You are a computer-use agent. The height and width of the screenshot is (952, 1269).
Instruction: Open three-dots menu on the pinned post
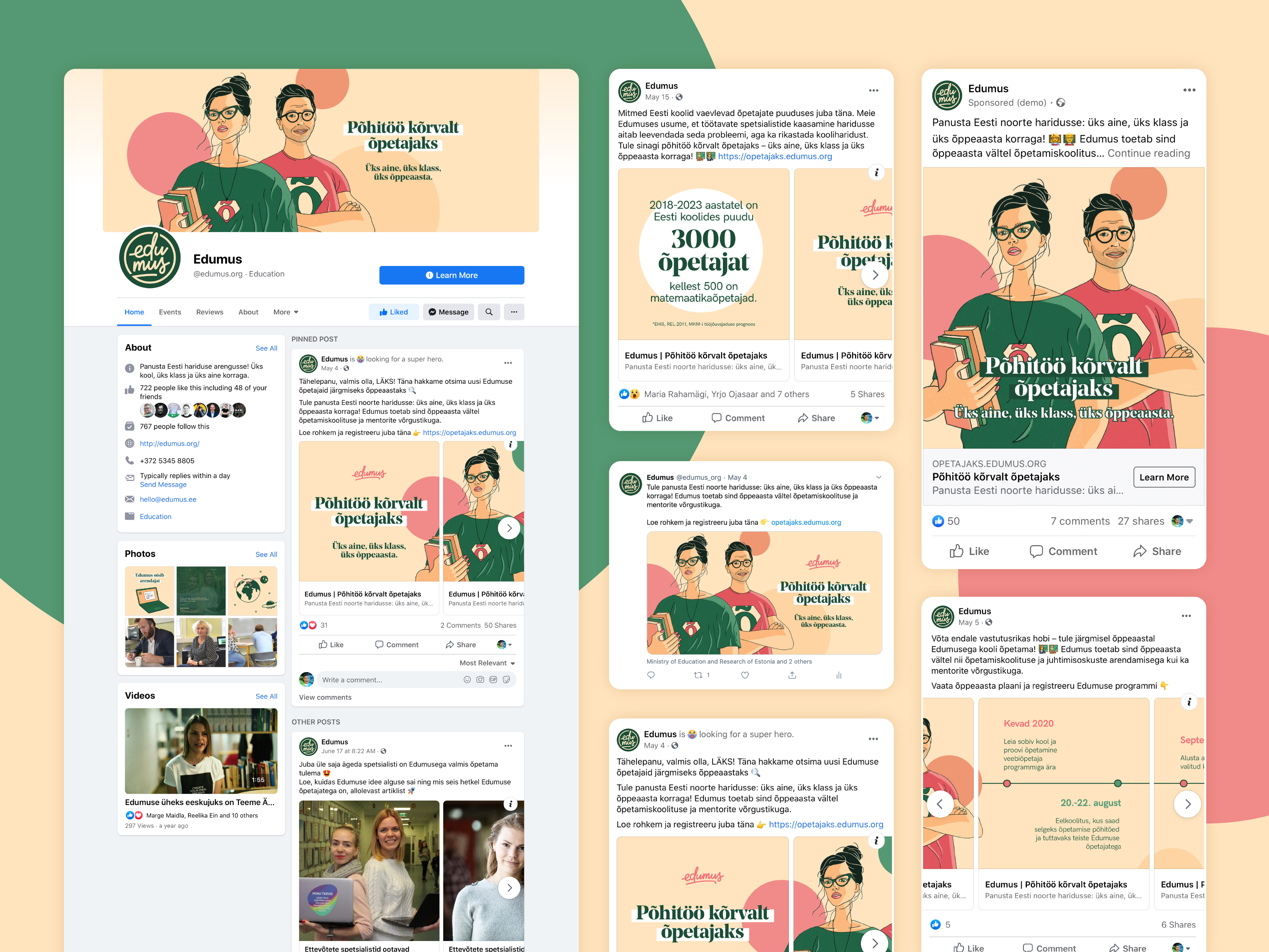[x=508, y=363]
